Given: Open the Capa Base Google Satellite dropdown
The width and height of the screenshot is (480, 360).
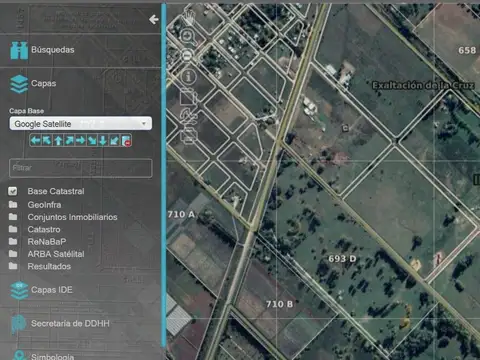Looking at the screenshot, I should (x=81, y=124).
